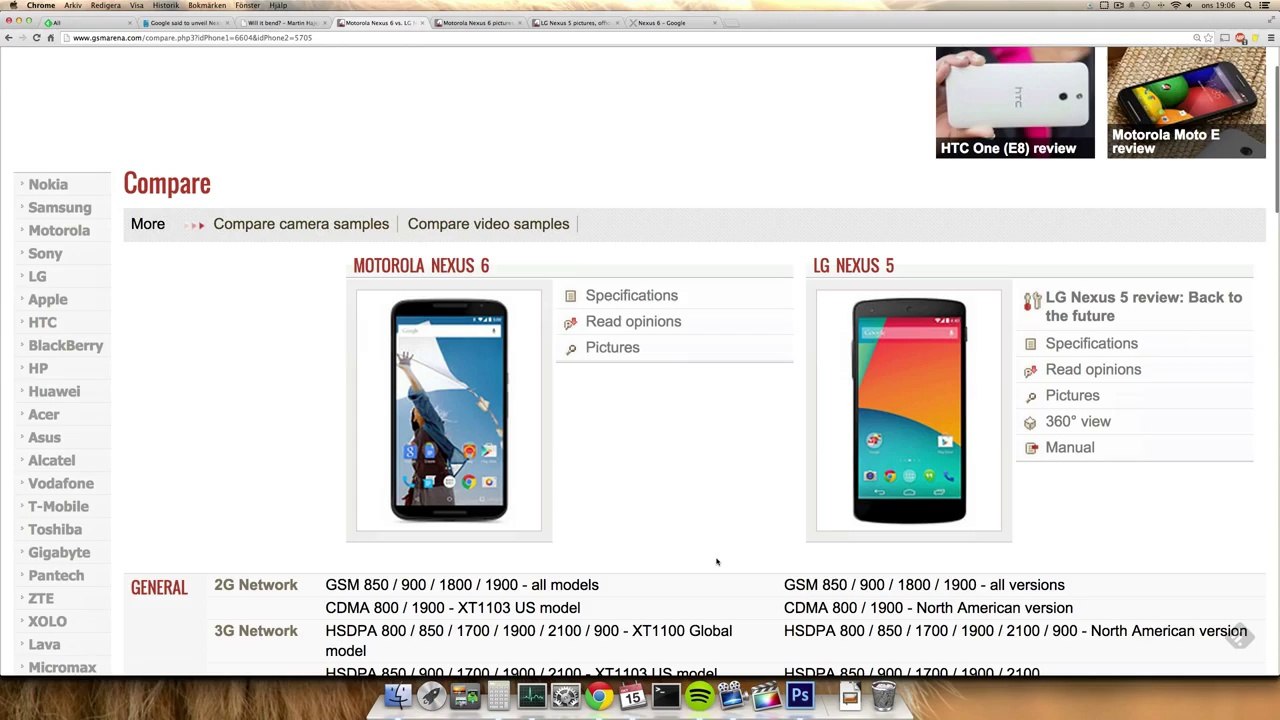Select Samsung in the brand sidebar
Screen dimensions: 1280x720
coord(60,208)
